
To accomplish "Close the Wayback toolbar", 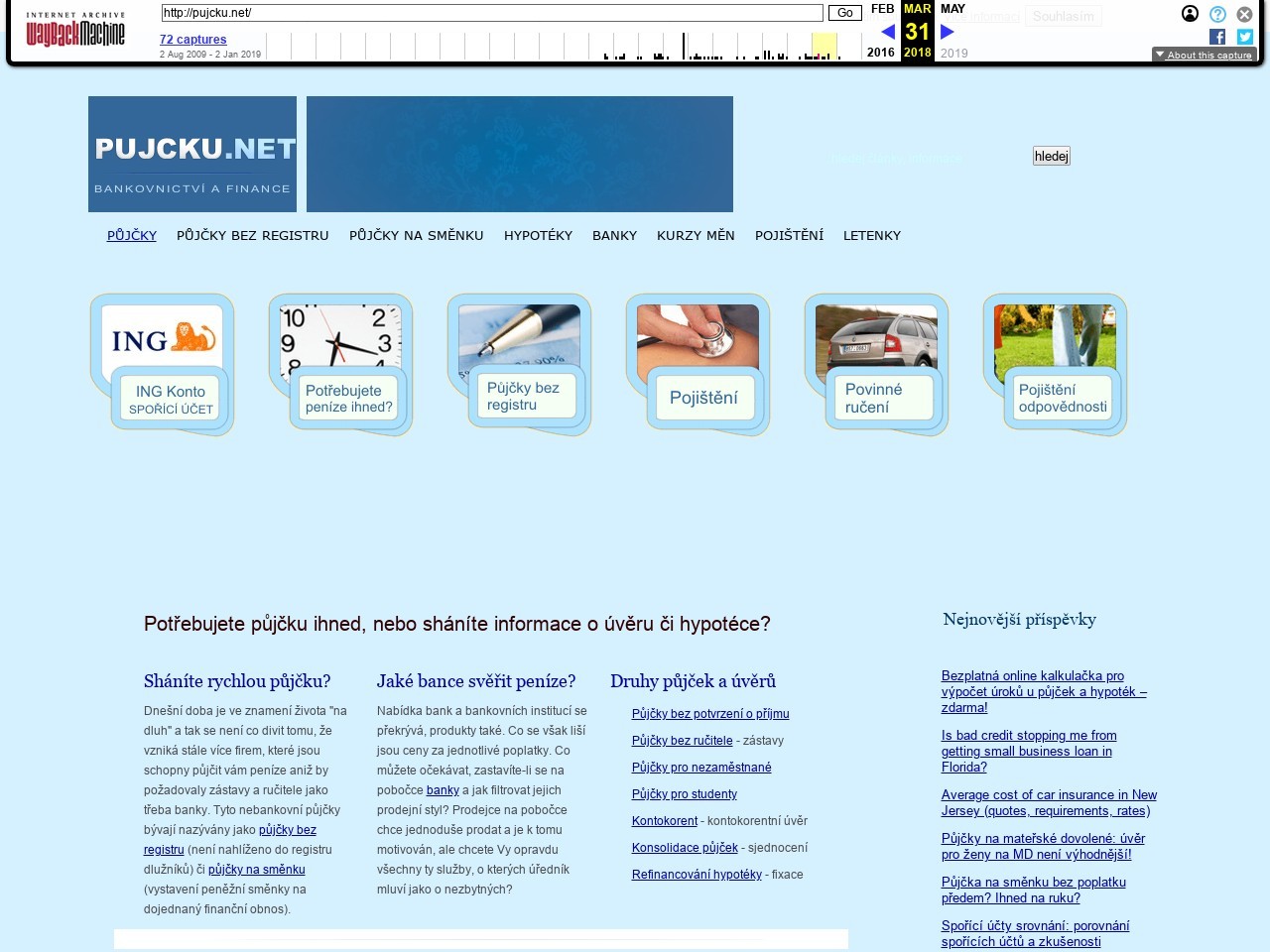I will click(1244, 14).
